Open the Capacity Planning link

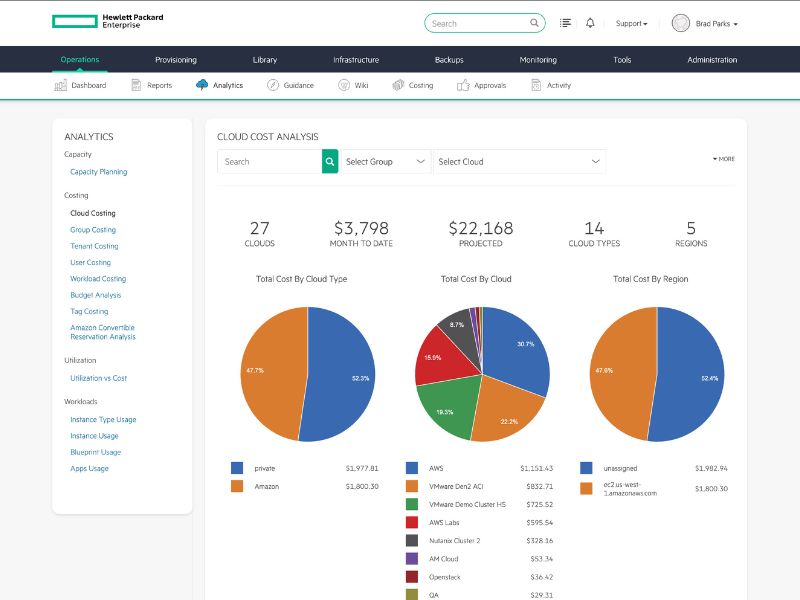99,171
